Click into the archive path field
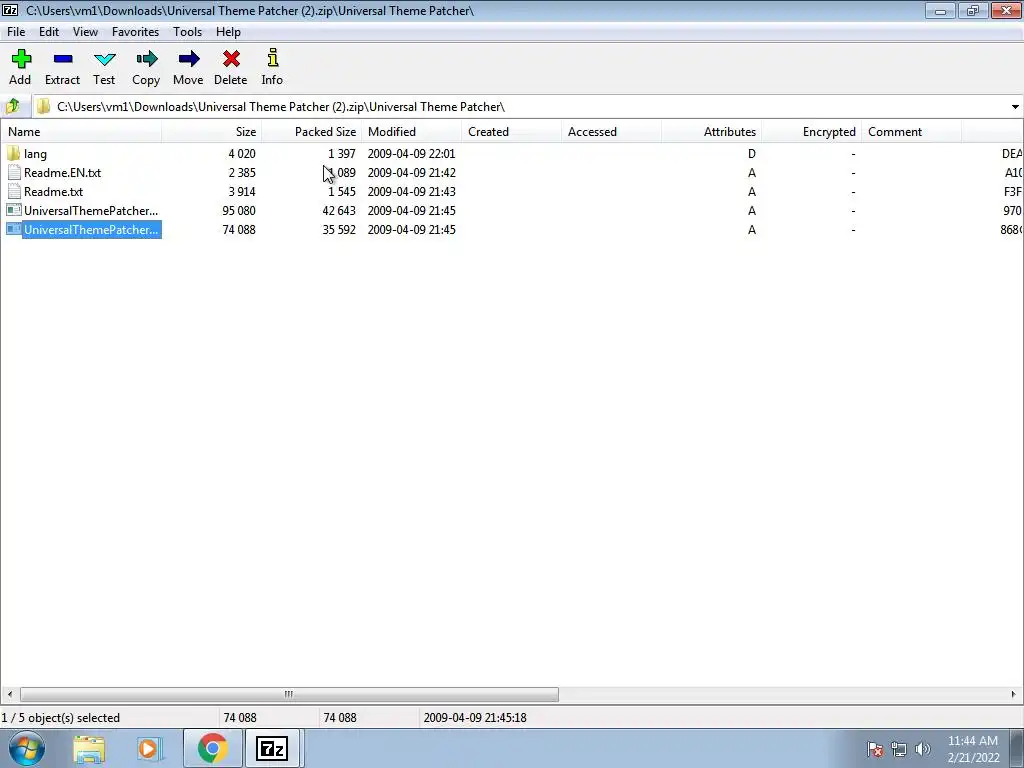1024x768 pixels. coord(522,106)
